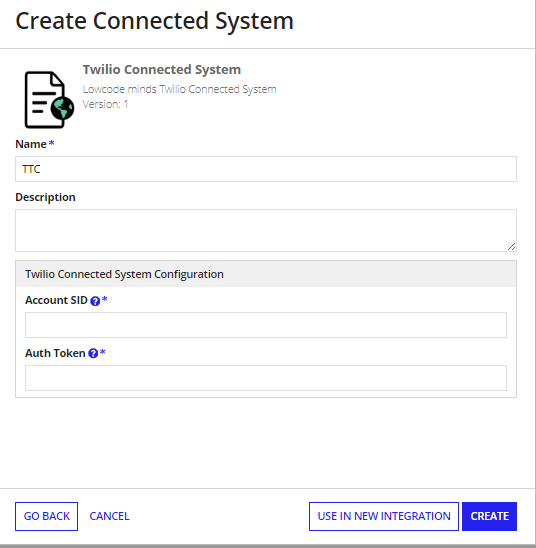The width and height of the screenshot is (536, 548).
Task: Click the Description box resize handle
Action: tap(512, 247)
